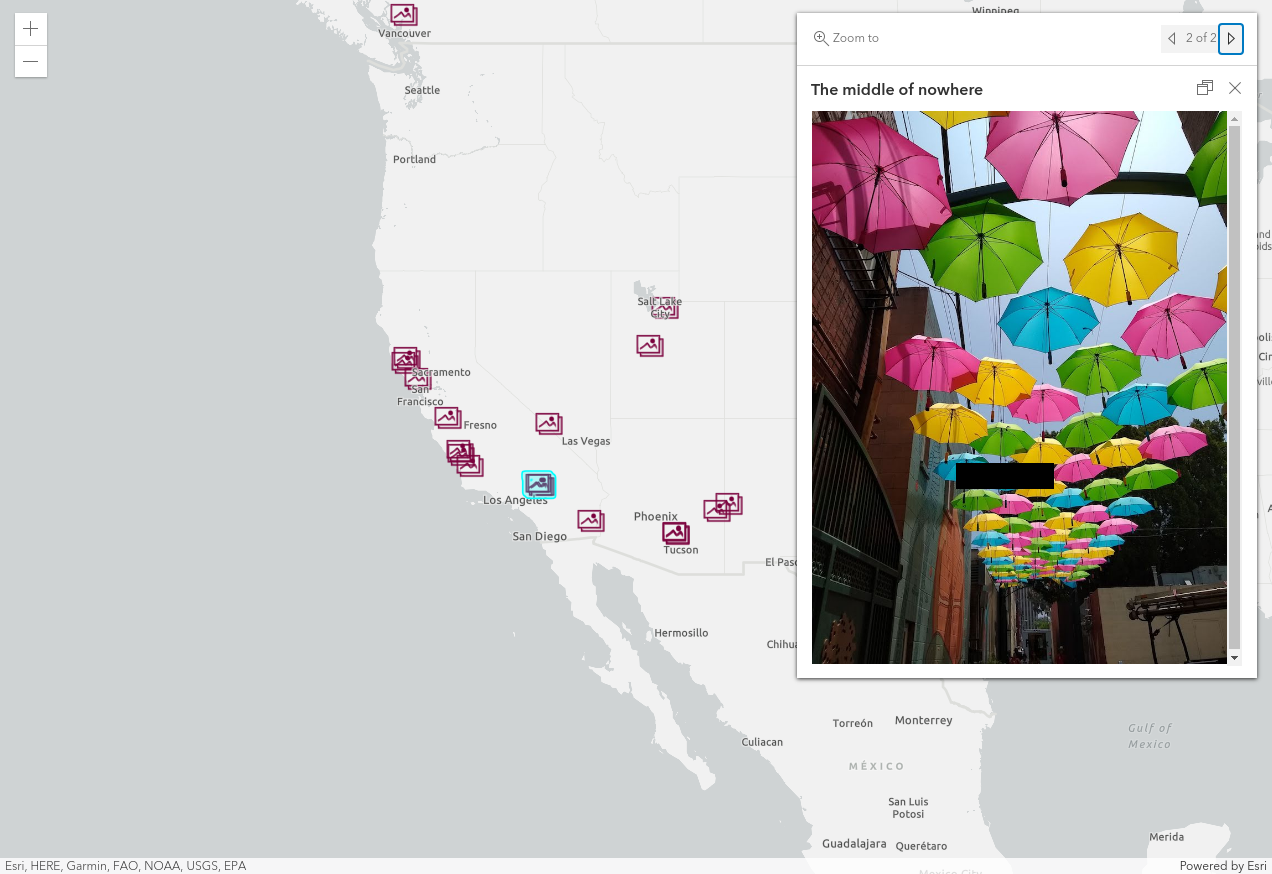Screen dimensions: 1272x874
Task: Open the photo marker near Fresno
Action: 447,417
